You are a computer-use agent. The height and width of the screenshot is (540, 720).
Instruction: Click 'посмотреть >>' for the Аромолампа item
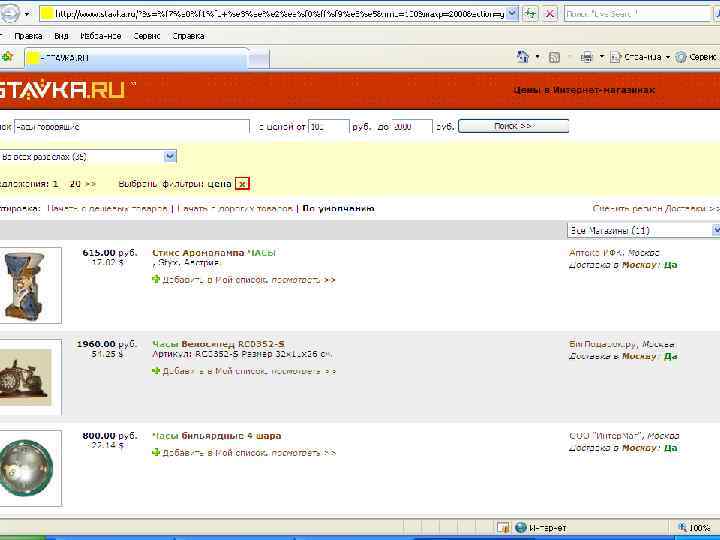[x=303, y=280]
